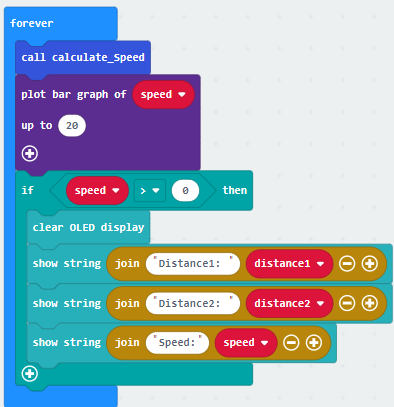The width and height of the screenshot is (394, 407).
Task: Open the distance1 variable dropdown
Action: click(289, 264)
